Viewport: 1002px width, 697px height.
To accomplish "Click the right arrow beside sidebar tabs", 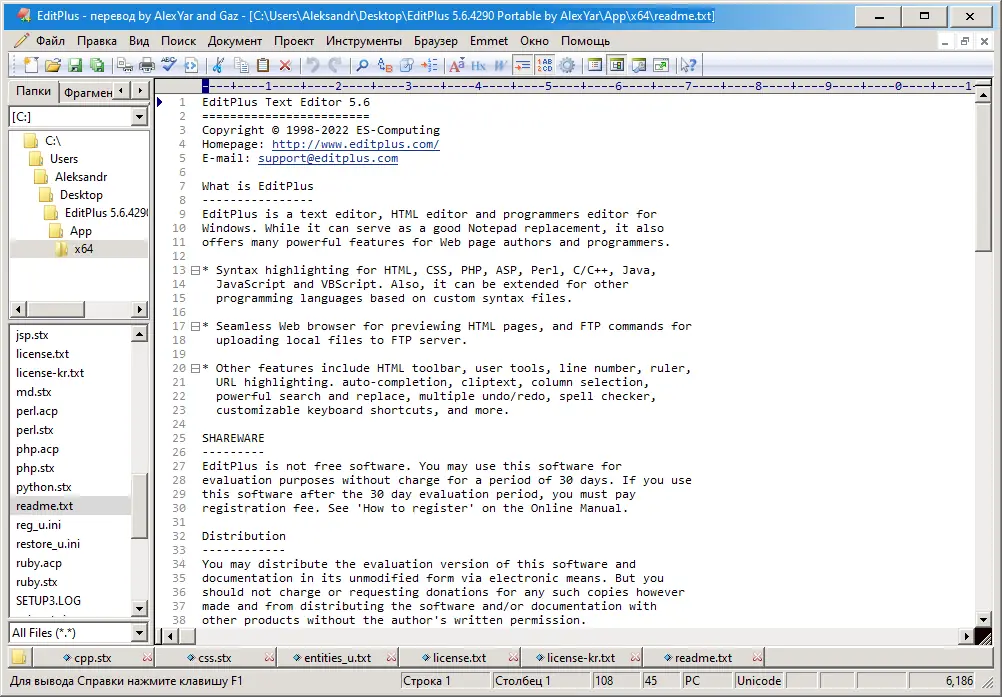I will click(x=141, y=91).
